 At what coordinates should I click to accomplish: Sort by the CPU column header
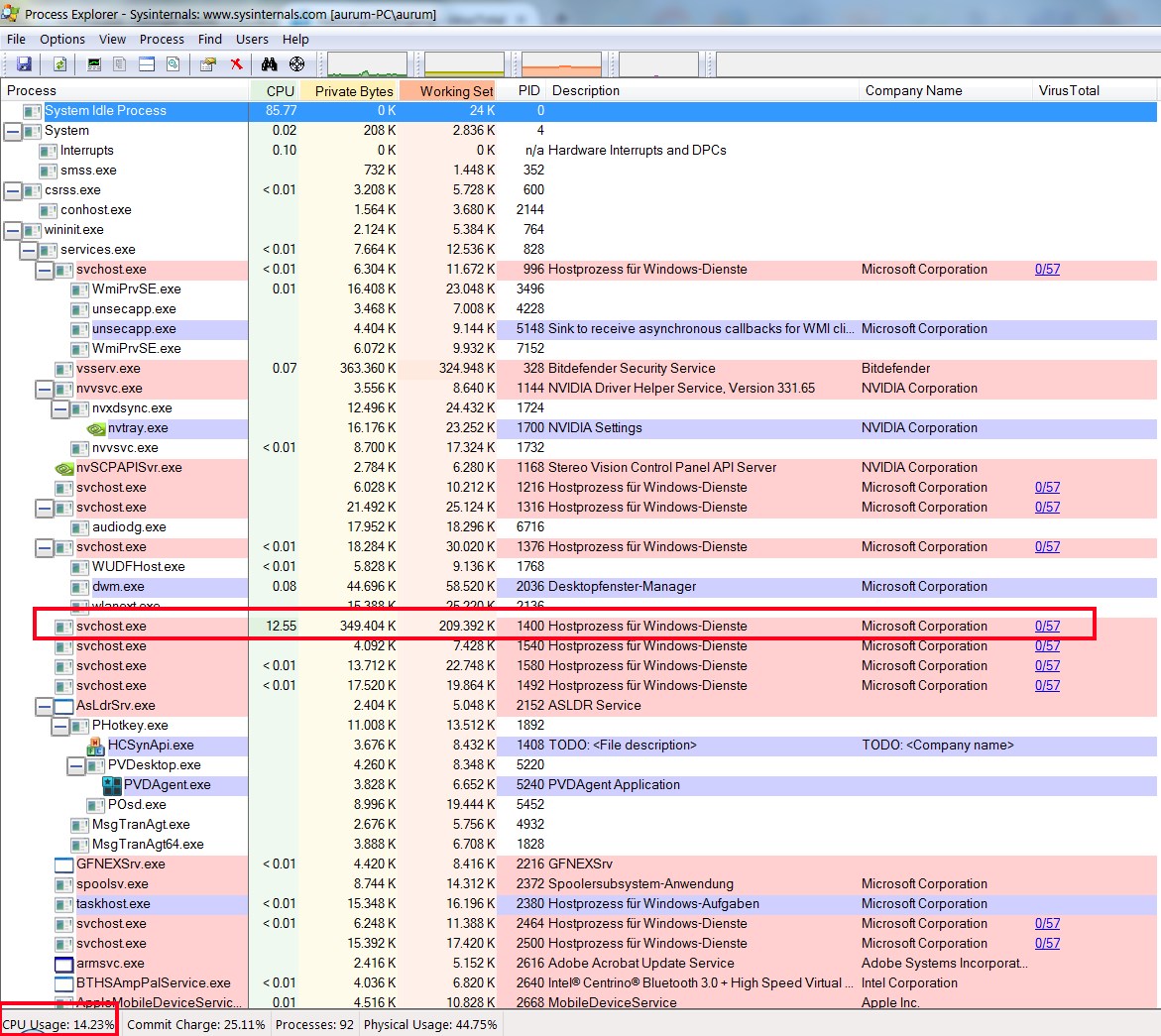pyautogui.click(x=275, y=91)
